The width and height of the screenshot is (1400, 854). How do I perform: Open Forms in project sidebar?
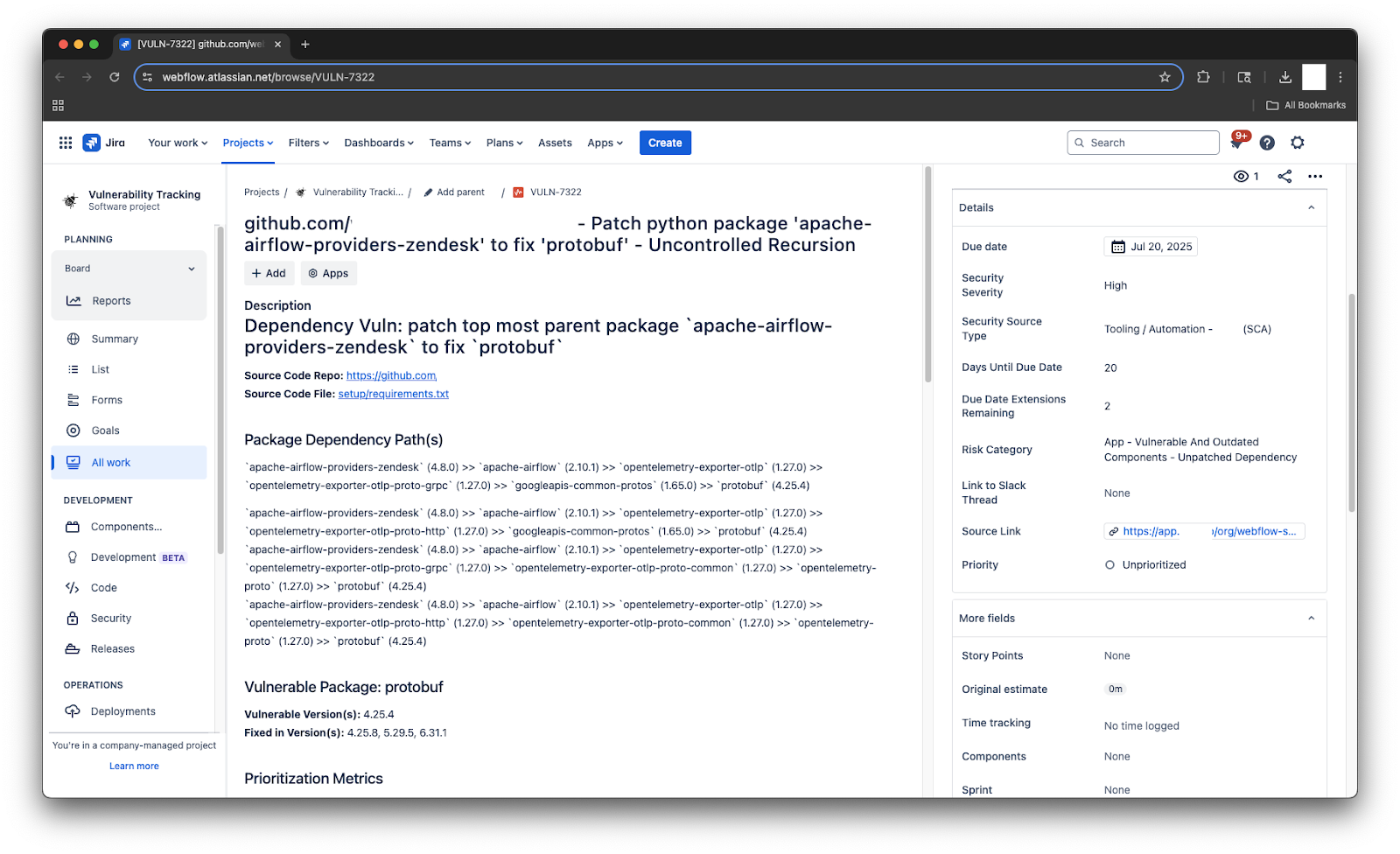[129, 400]
